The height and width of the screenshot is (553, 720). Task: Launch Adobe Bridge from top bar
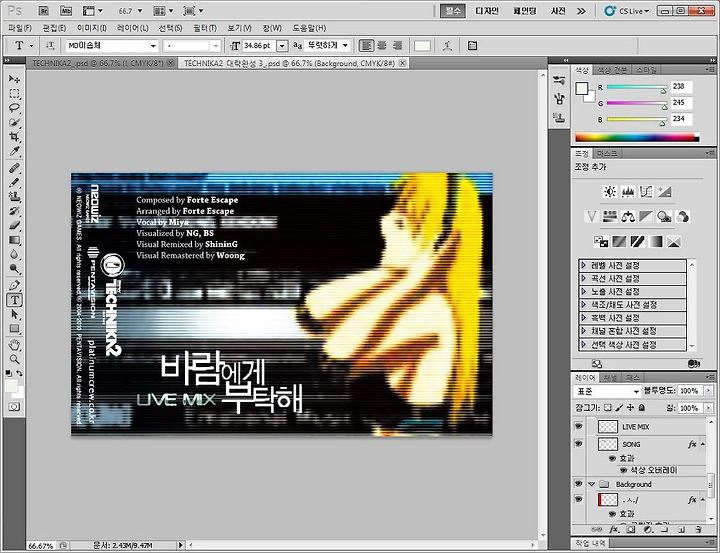point(44,11)
